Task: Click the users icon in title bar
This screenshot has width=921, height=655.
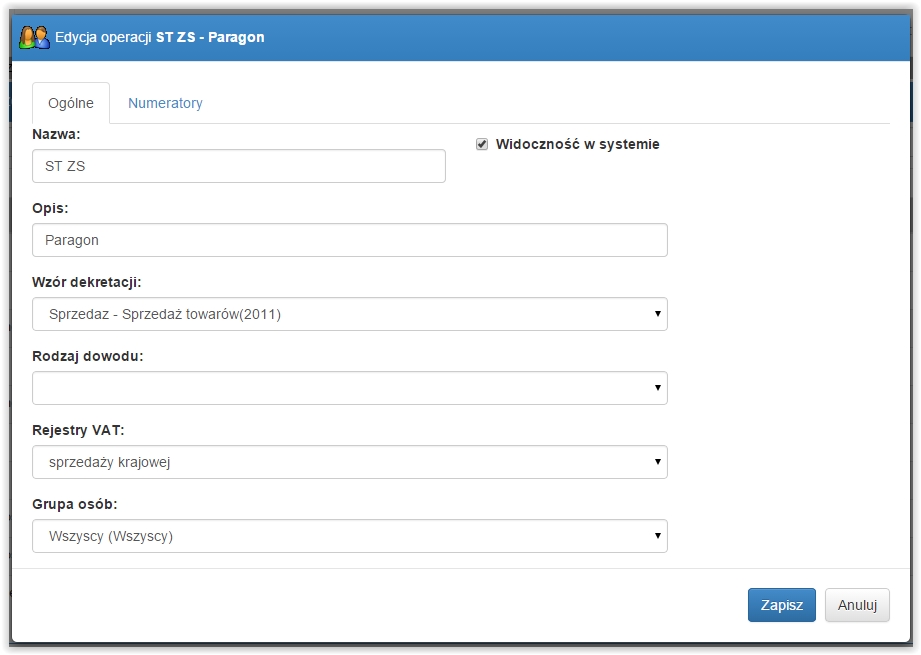Action: point(34,37)
